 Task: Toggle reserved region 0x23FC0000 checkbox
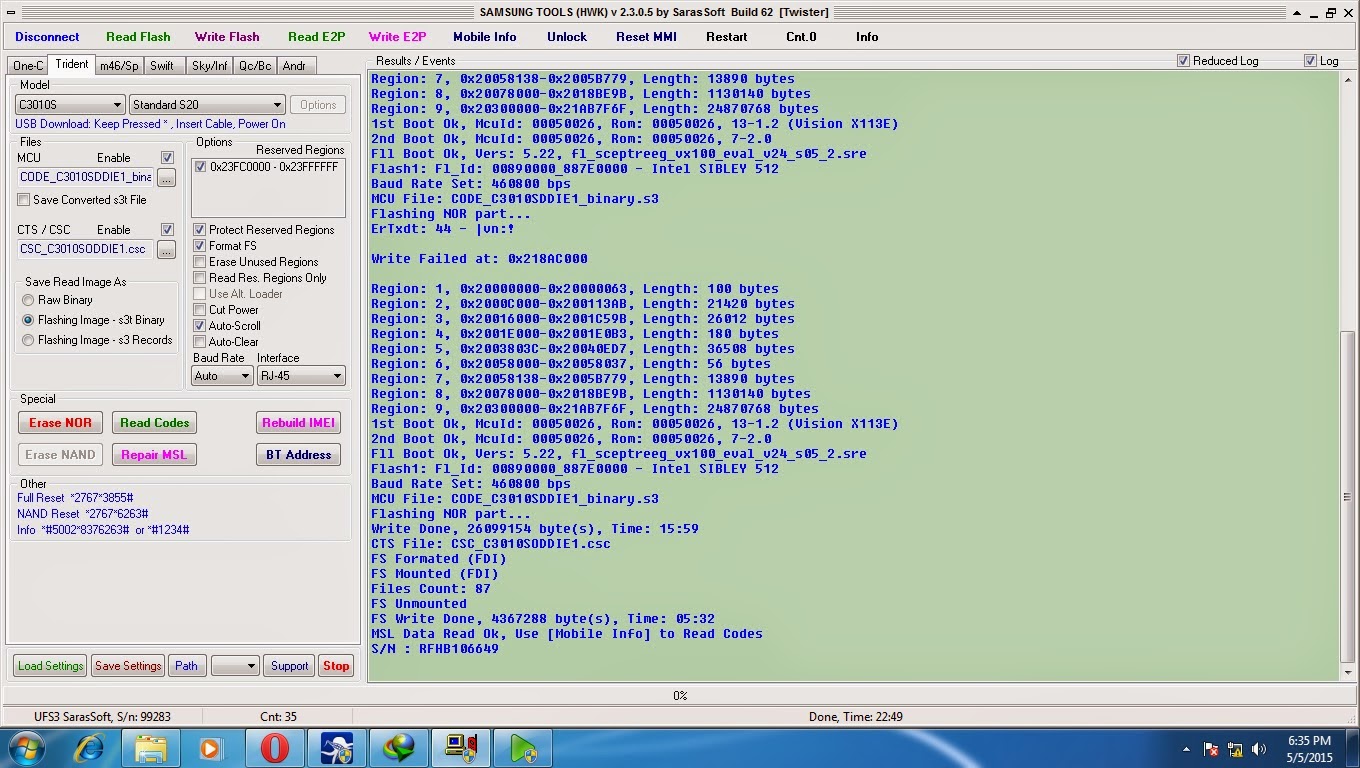tap(201, 167)
